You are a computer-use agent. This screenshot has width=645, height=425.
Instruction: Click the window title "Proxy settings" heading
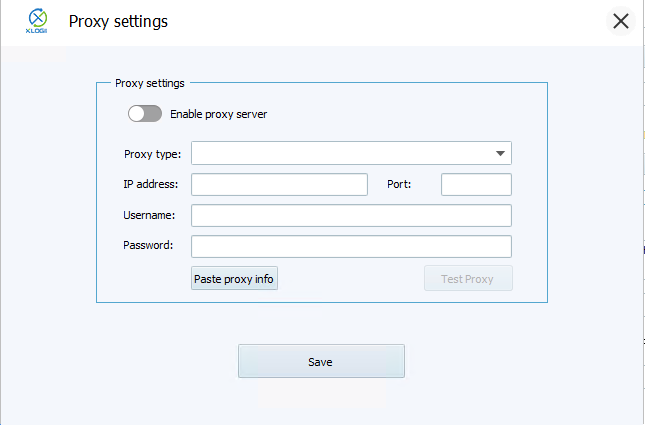coord(118,21)
